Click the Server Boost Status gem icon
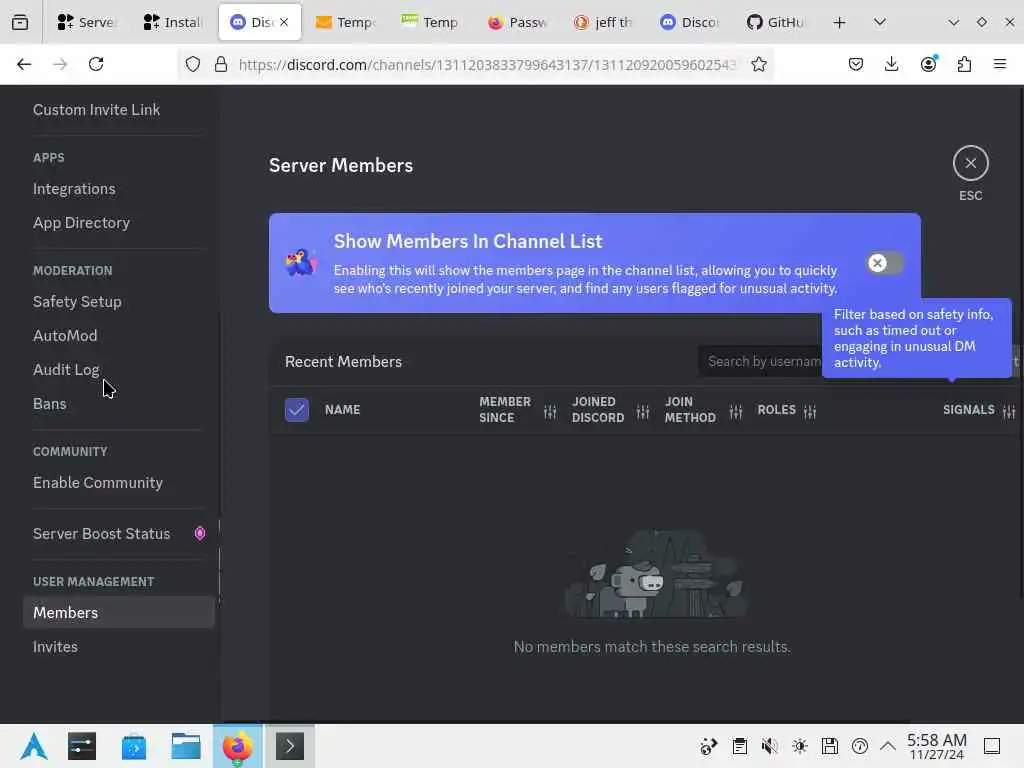 click(200, 534)
